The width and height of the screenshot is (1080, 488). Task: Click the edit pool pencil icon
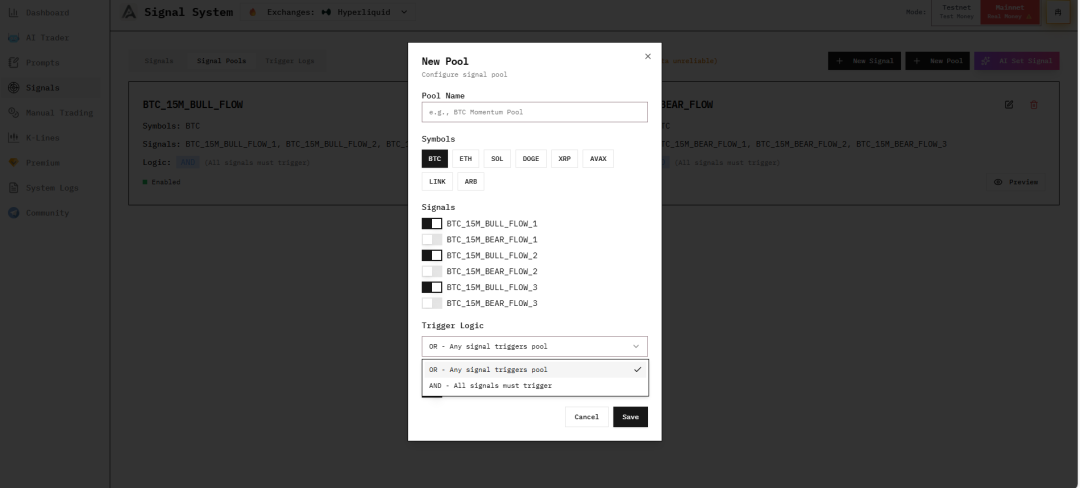pos(1009,105)
